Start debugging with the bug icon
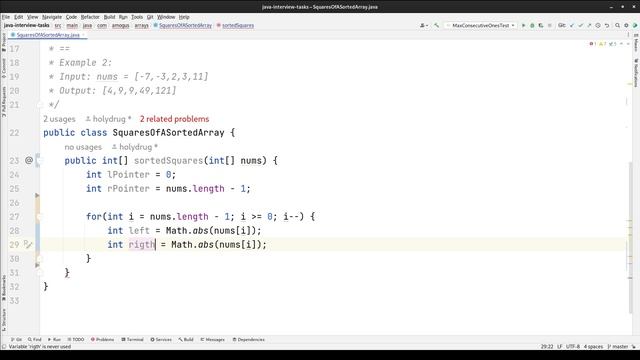This screenshot has height=360, width=640. (532, 25)
